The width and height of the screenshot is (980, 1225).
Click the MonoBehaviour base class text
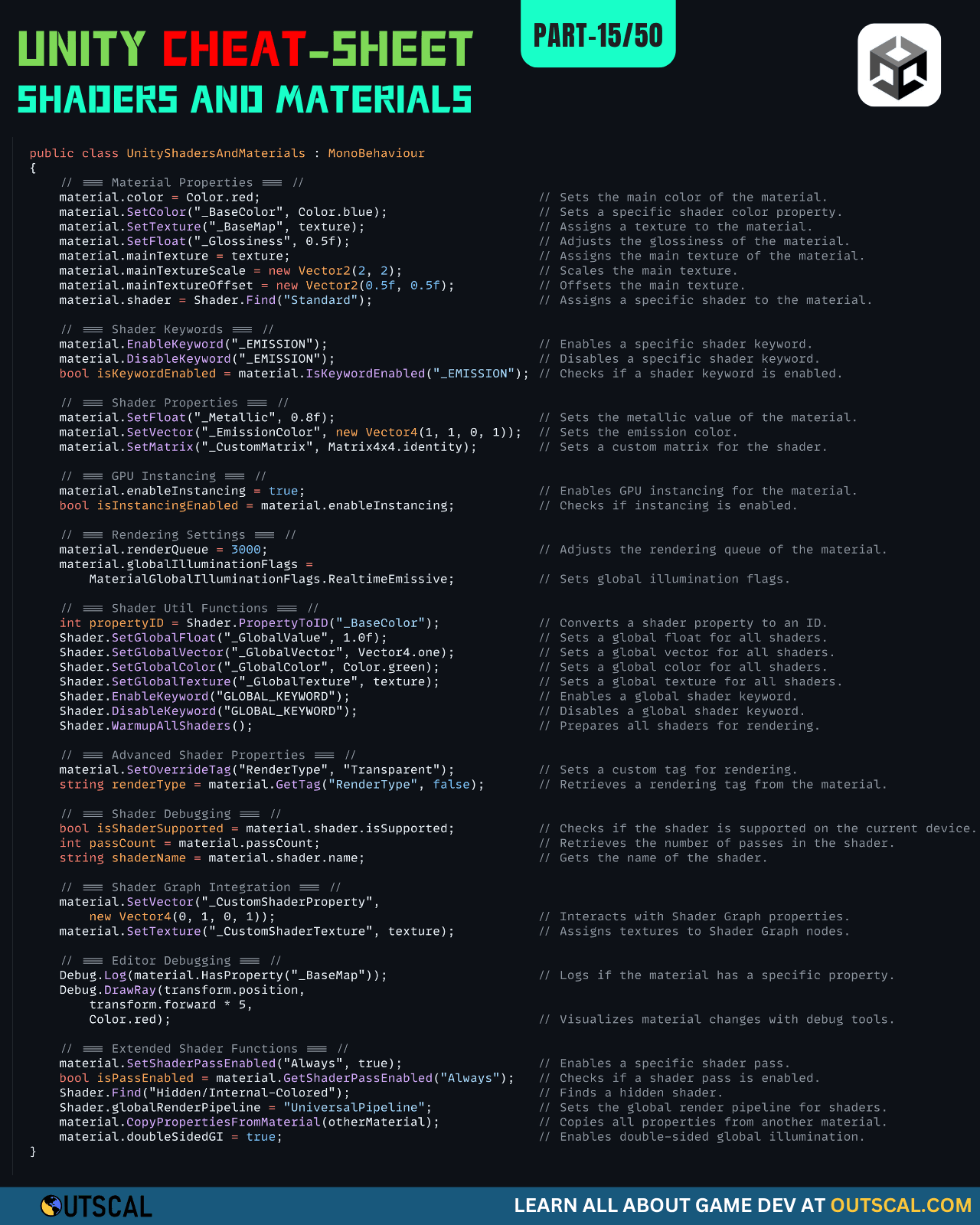pos(376,153)
